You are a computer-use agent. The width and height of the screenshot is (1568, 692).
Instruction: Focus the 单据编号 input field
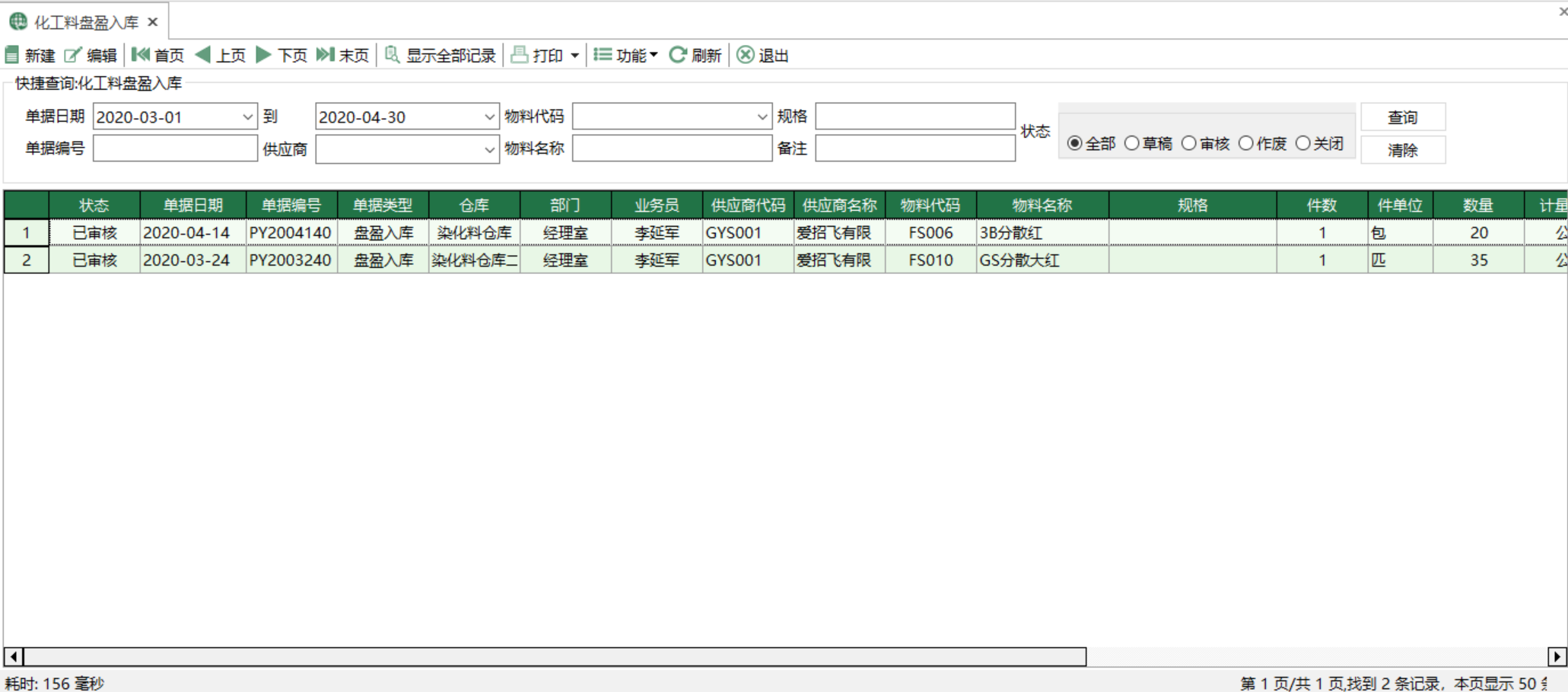tap(175, 148)
